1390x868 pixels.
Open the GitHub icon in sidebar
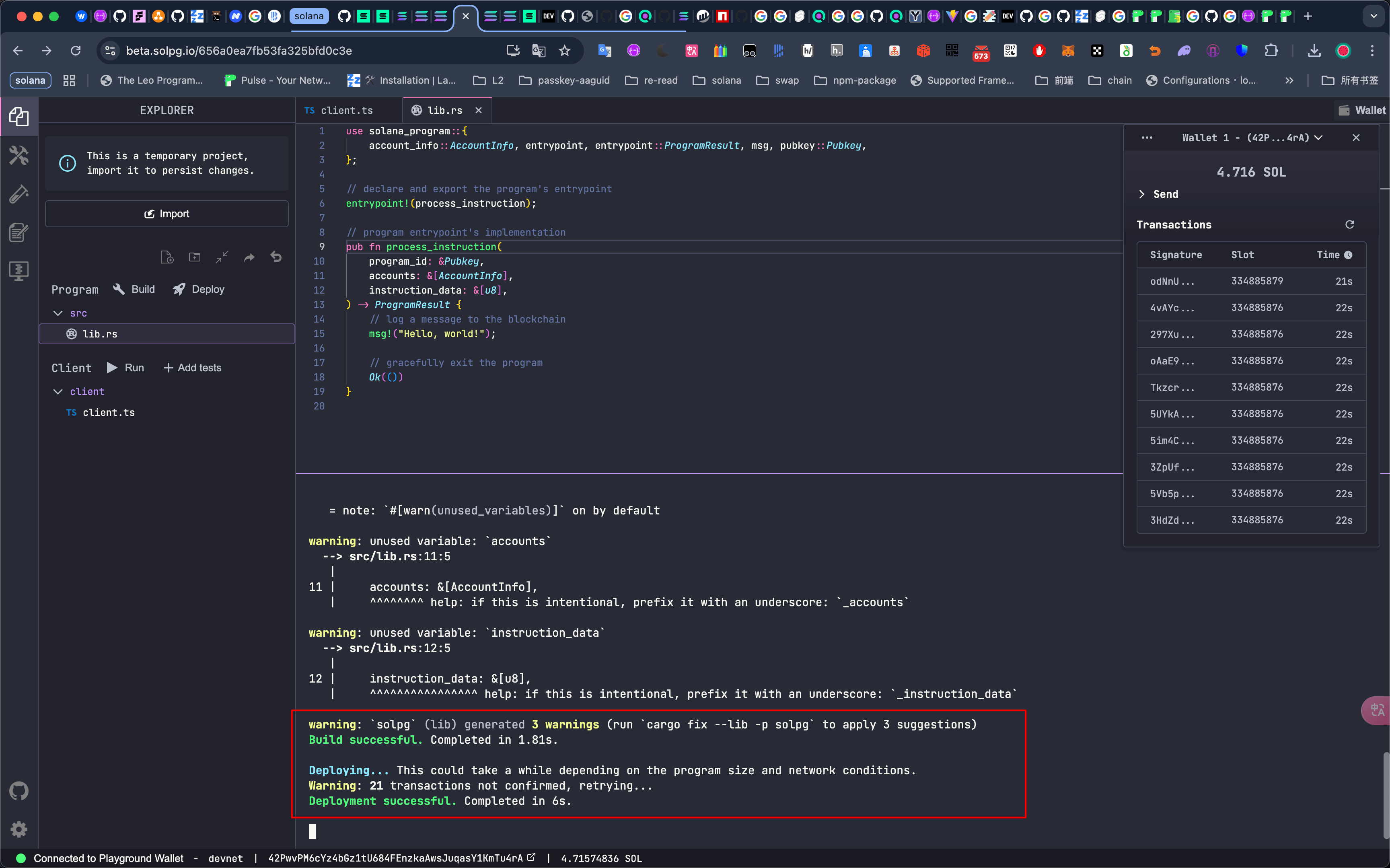[19, 791]
